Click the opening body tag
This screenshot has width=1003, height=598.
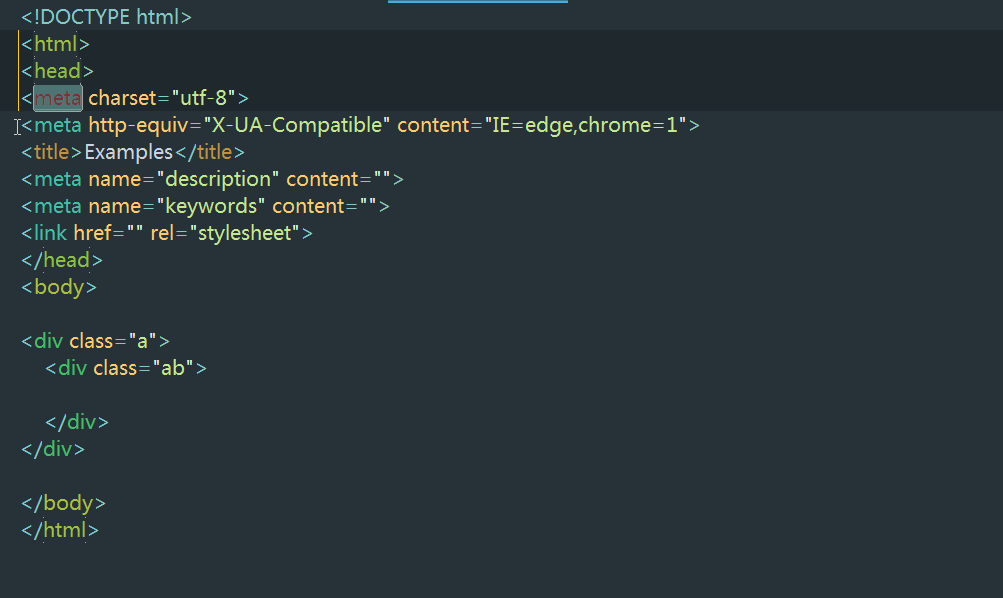click(x=59, y=287)
